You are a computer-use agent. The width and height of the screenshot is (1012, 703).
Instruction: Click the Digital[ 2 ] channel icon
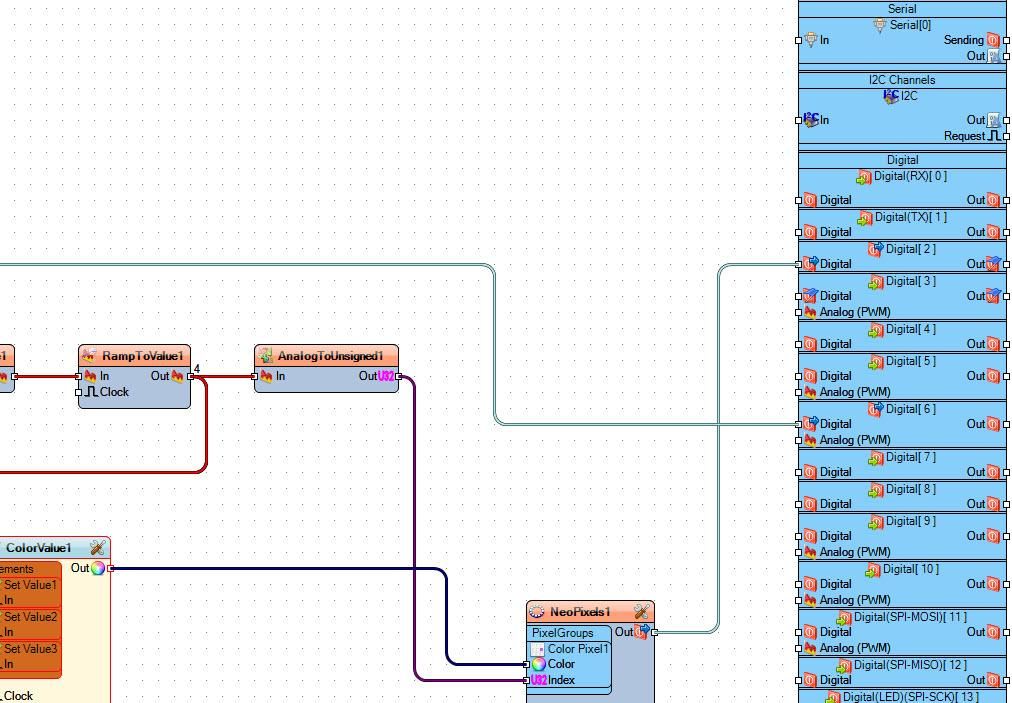coord(876,249)
